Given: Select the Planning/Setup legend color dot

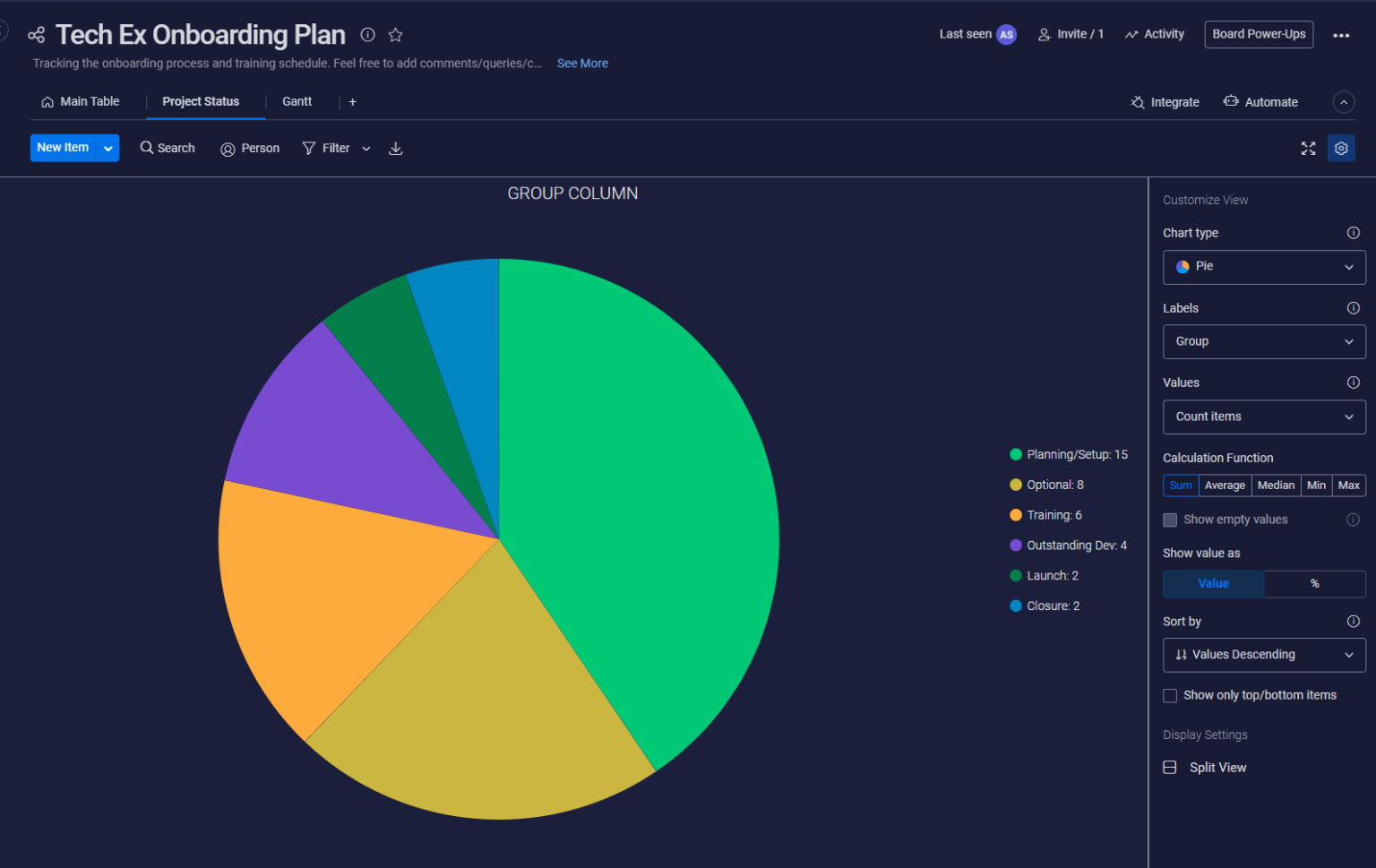Looking at the screenshot, I should pos(1015,454).
